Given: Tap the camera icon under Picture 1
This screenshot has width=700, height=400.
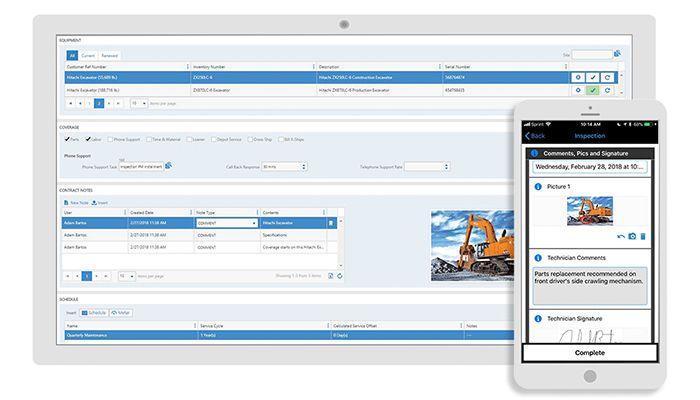Looking at the screenshot, I should (x=632, y=236).
